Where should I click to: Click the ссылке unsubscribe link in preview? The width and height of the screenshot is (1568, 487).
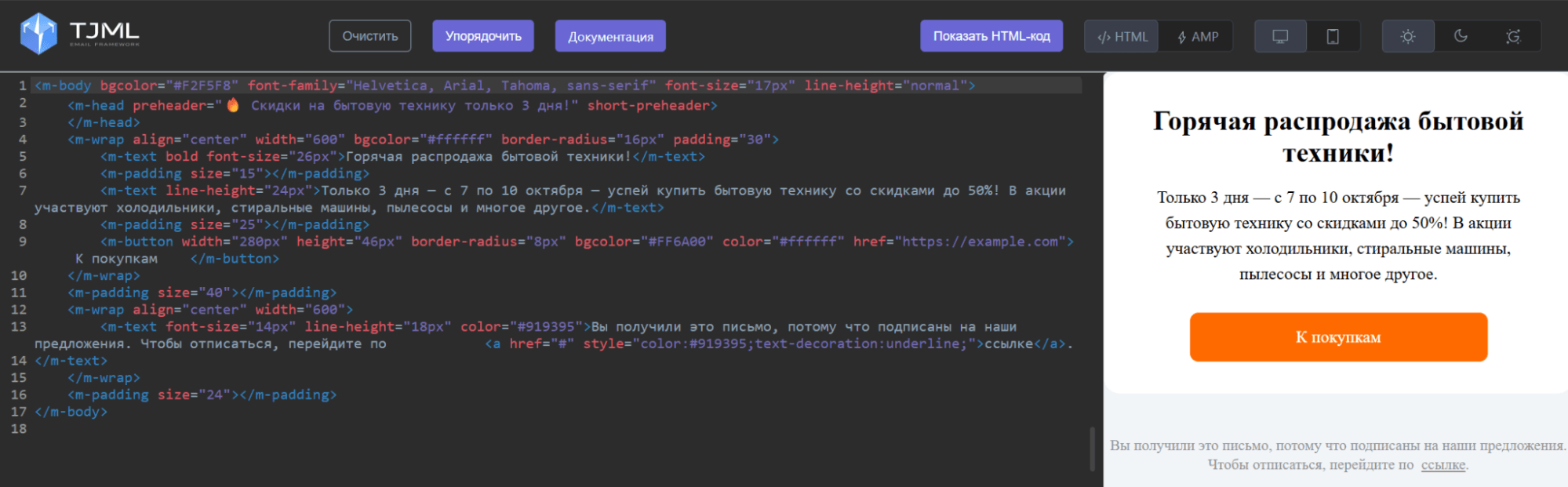(1442, 465)
